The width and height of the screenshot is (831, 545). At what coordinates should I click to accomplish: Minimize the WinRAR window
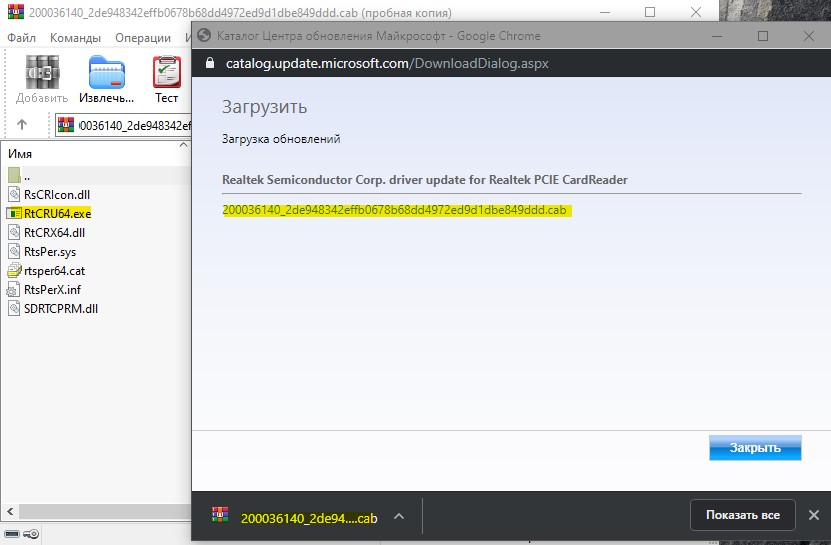tap(605, 12)
